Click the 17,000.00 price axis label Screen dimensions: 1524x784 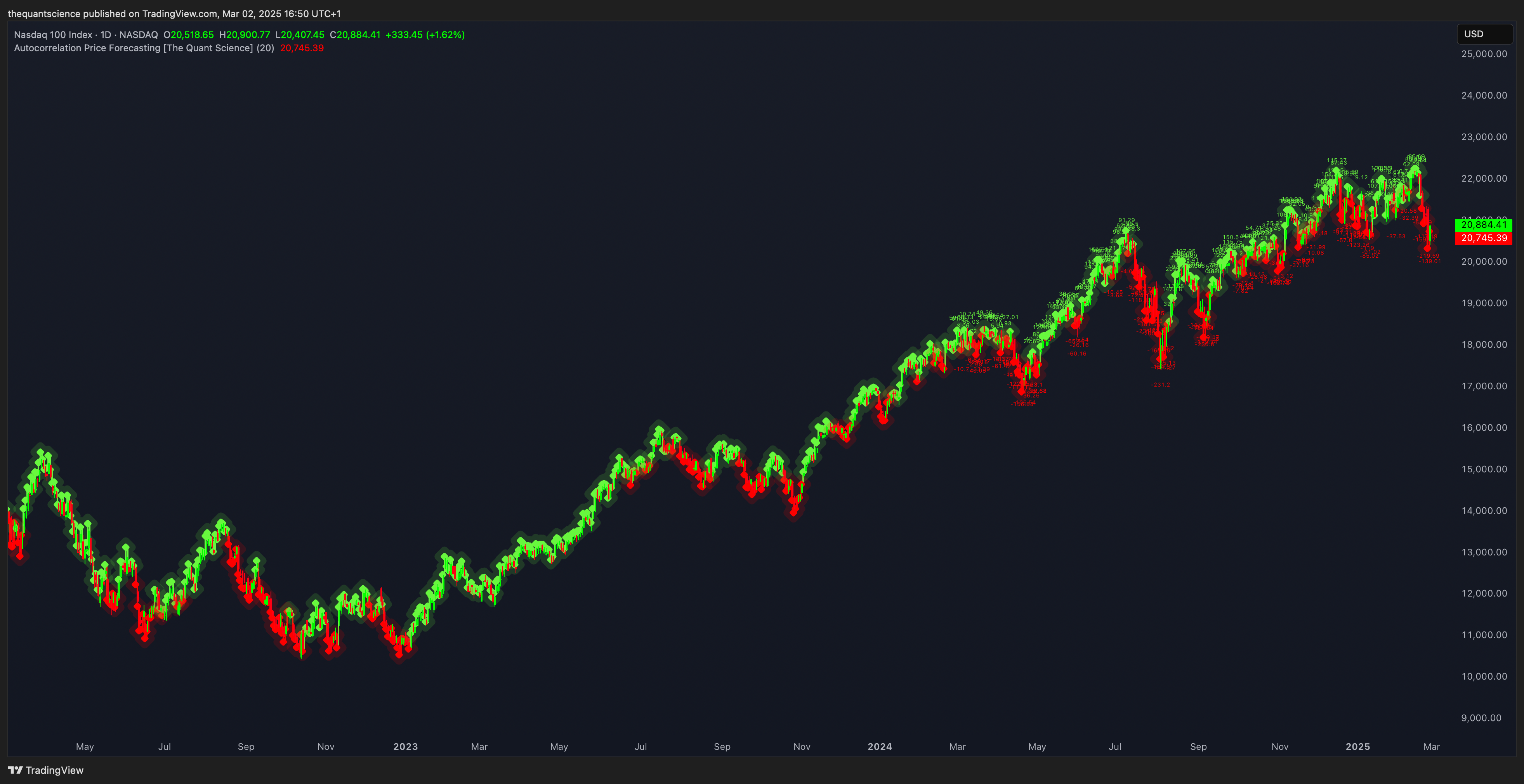(1484, 386)
